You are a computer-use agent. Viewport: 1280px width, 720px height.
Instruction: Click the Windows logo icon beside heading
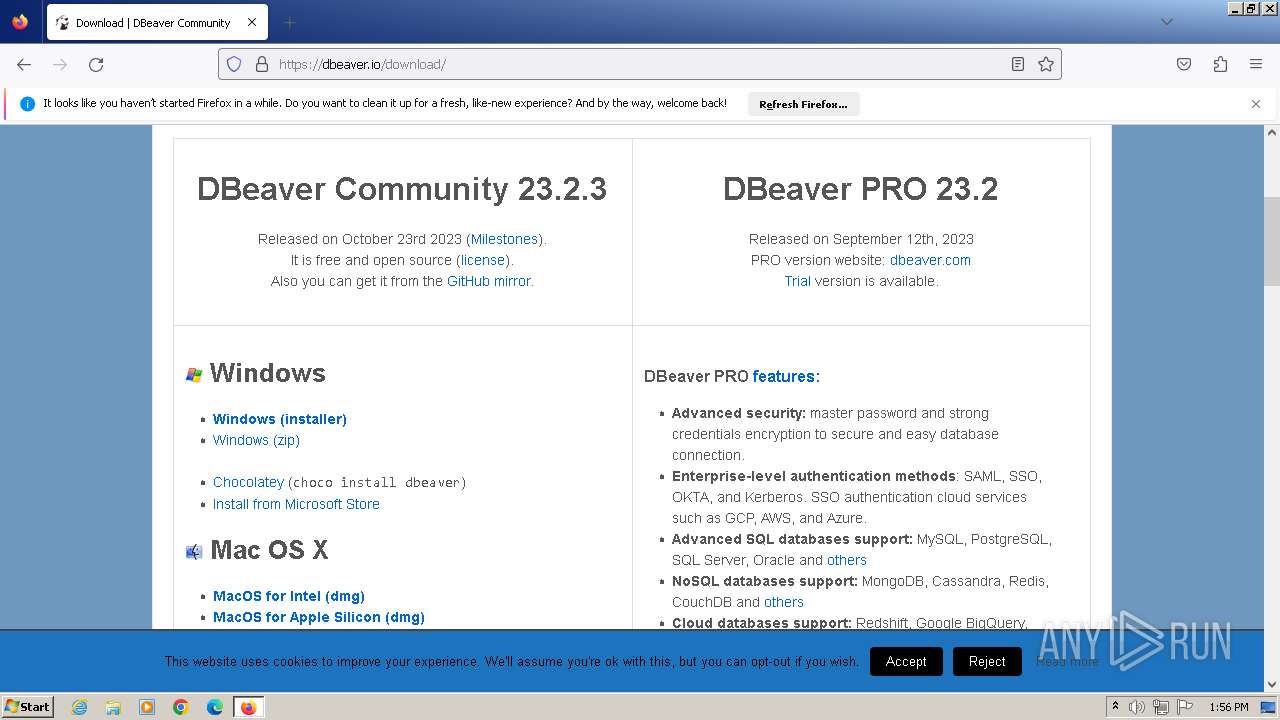click(x=194, y=375)
